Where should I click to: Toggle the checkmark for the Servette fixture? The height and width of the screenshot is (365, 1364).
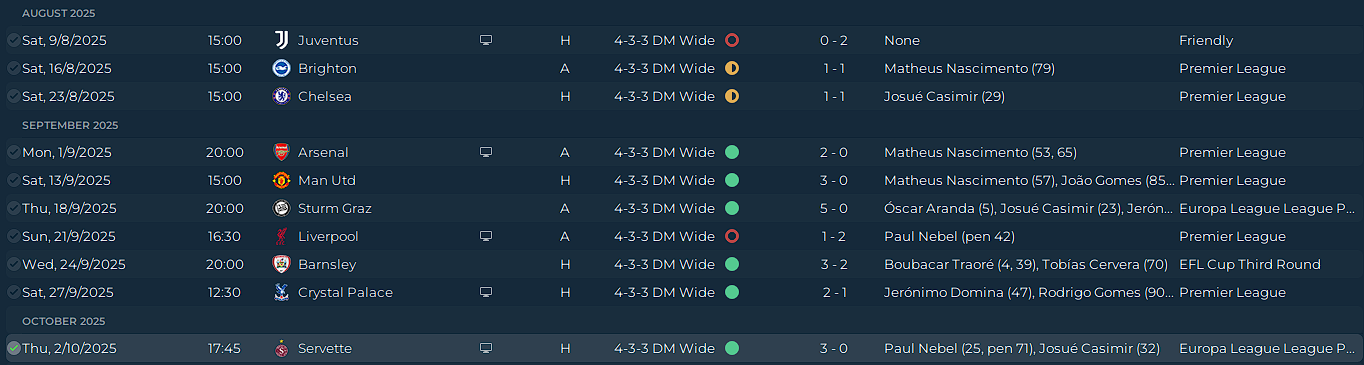(x=13, y=349)
